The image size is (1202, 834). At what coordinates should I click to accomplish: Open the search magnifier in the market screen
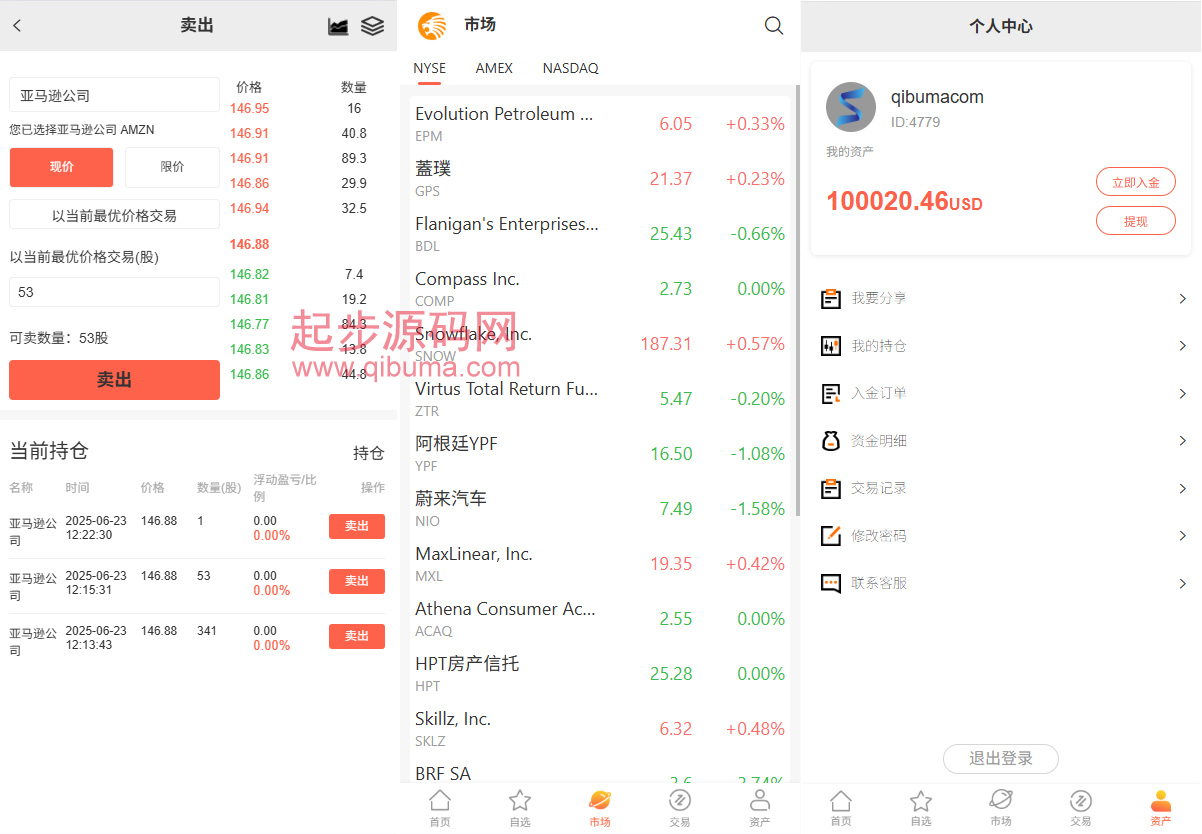click(774, 26)
